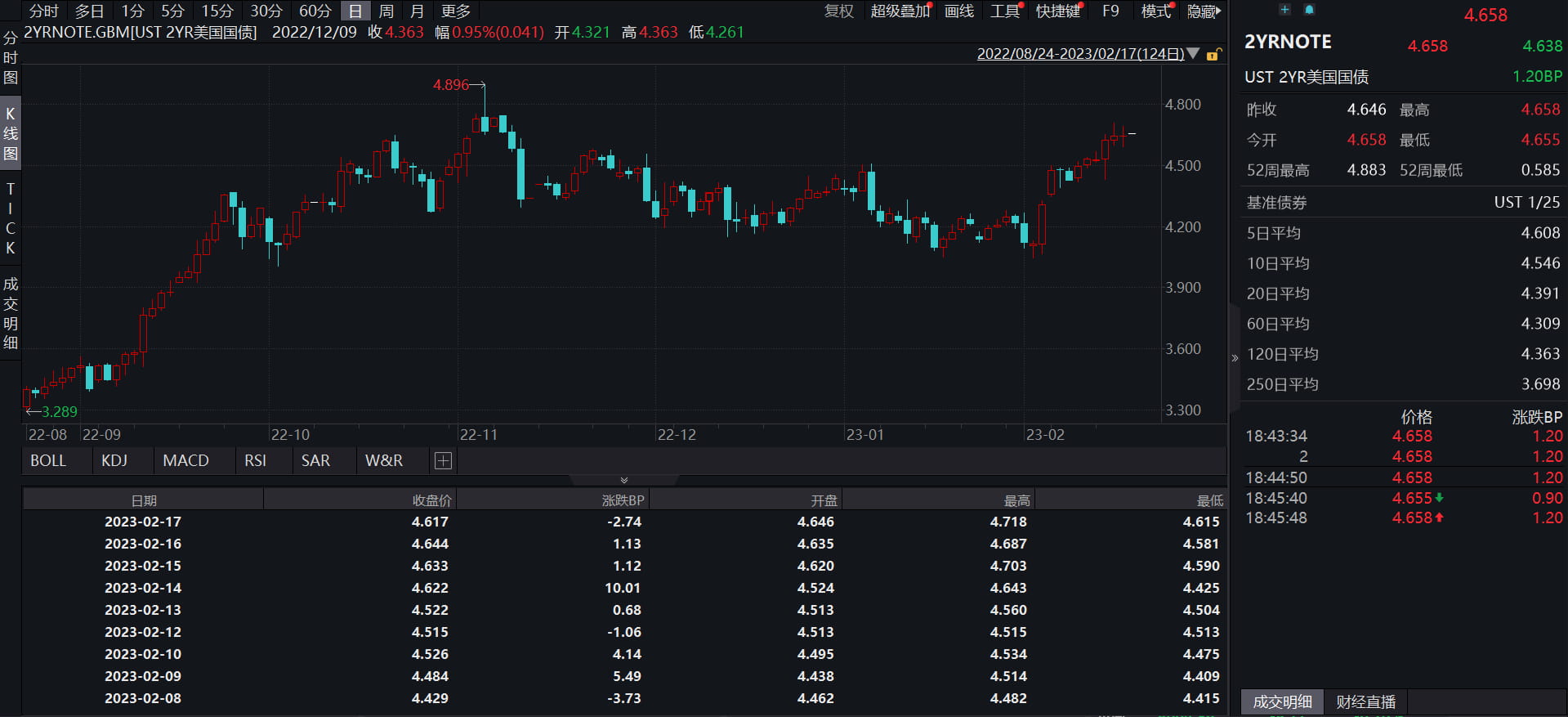Viewport: 1568px width, 717px height.
Task: Open the 快捷键 shortcuts menu
Action: pos(1058,11)
